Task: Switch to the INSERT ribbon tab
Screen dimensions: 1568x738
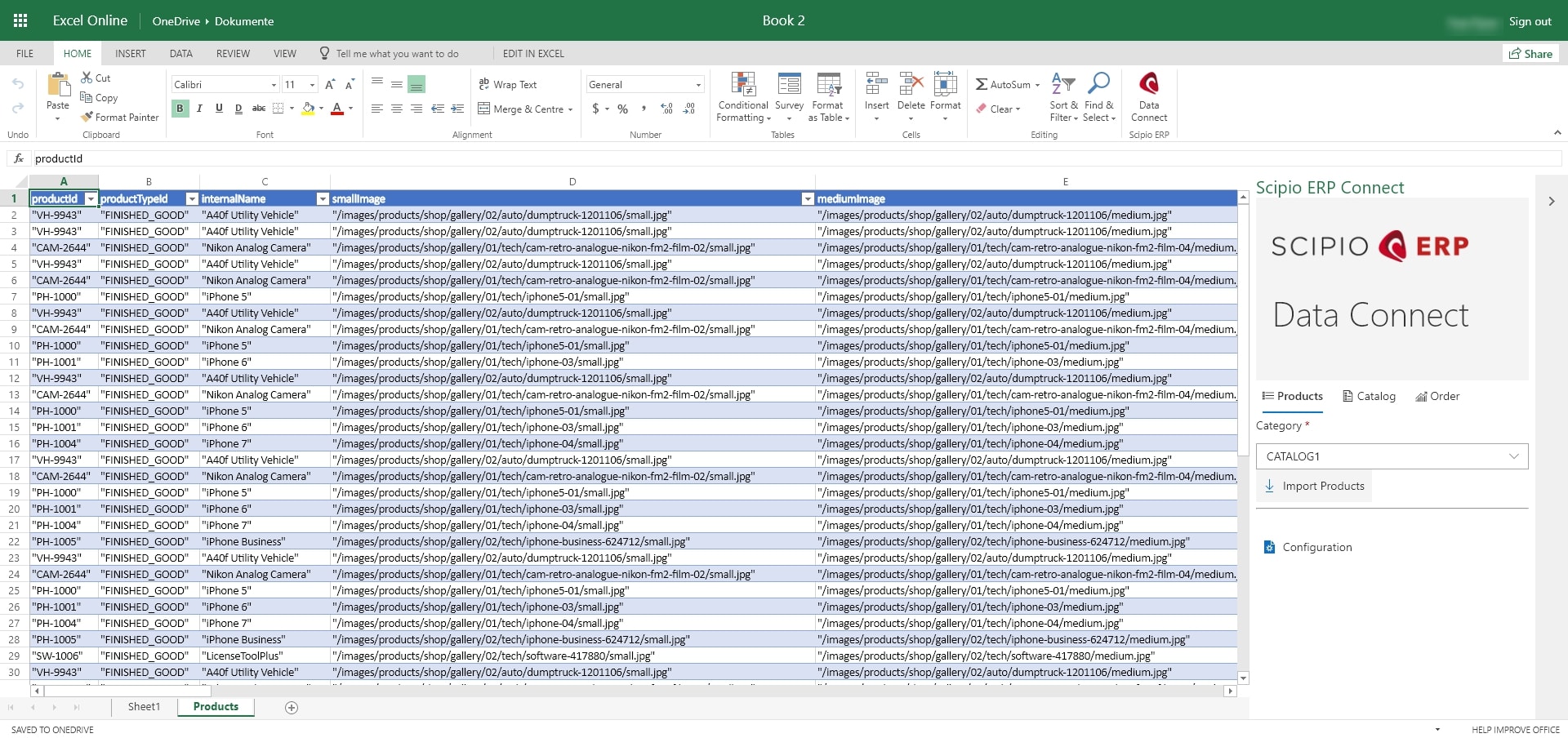Action: point(130,54)
